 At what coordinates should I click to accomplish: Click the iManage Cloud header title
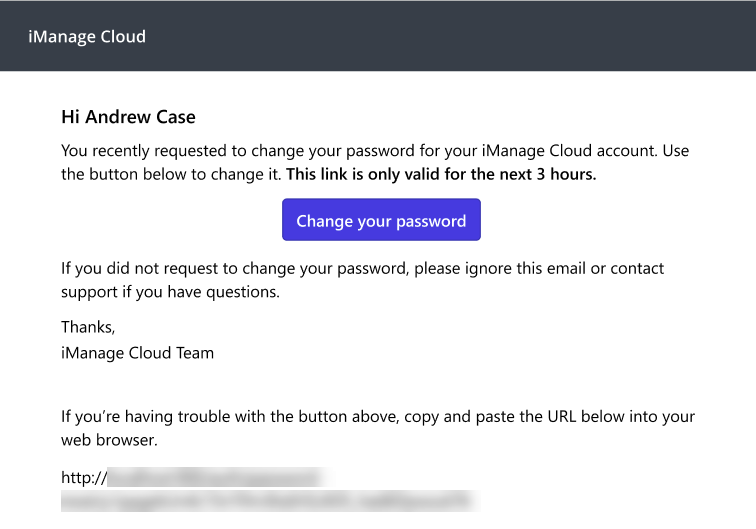tap(87, 37)
